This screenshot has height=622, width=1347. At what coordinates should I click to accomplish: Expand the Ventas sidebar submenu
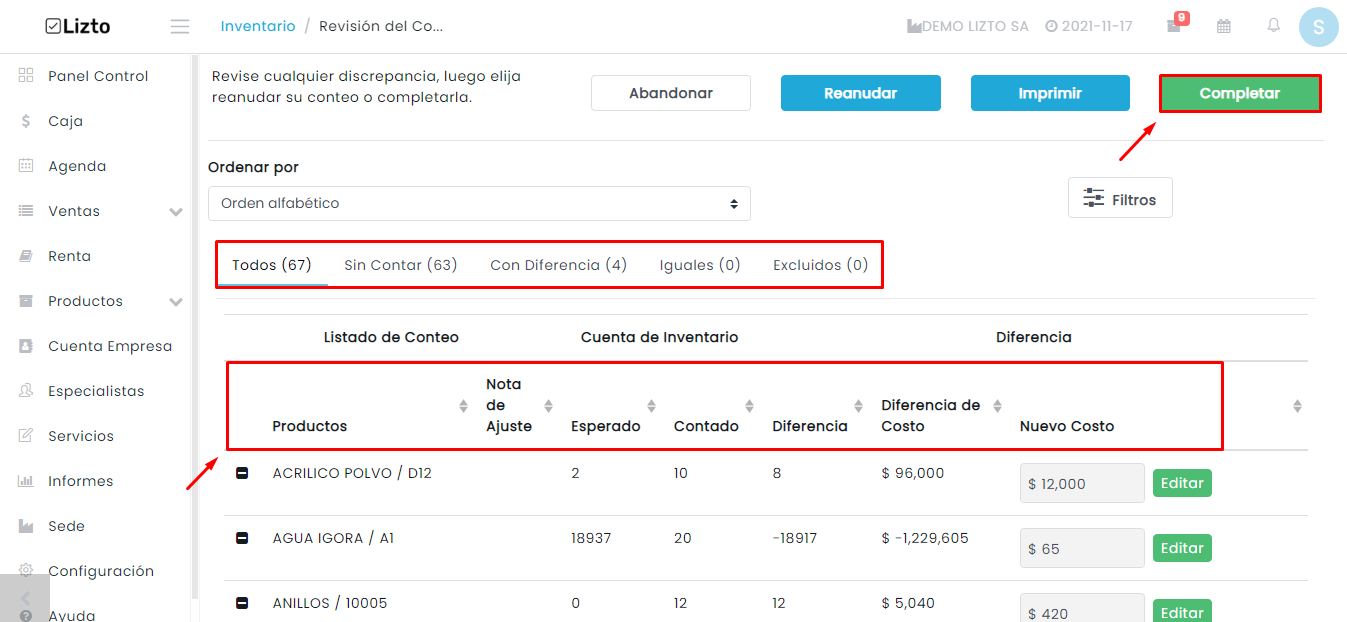176,212
